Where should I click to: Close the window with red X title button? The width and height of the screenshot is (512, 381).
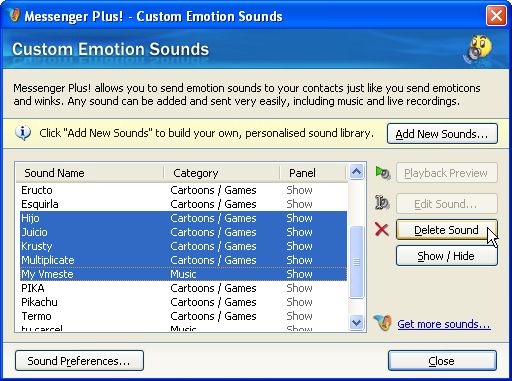click(496, 15)
